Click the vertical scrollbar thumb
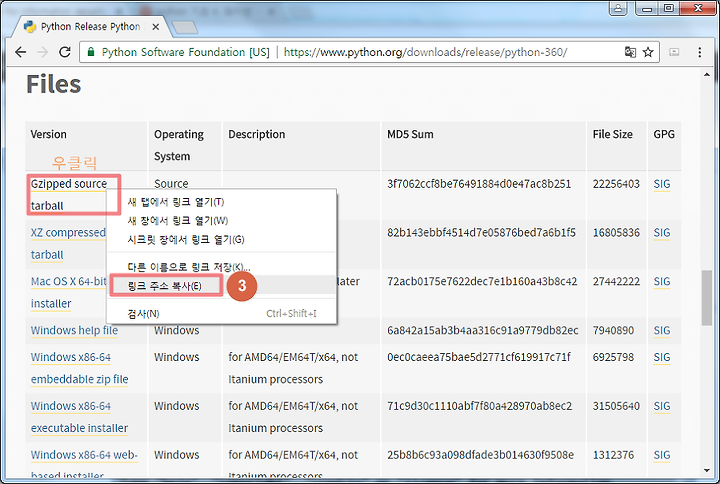Screen dimensions: 720x484 pos(707,298)
